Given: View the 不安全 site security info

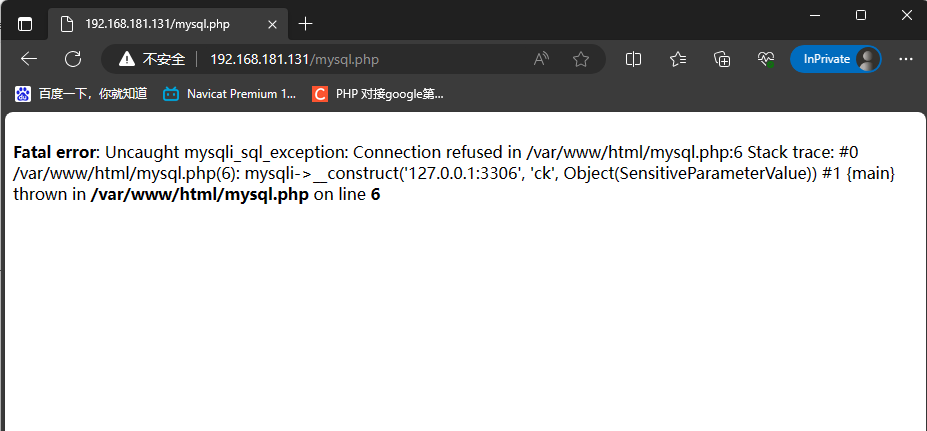Looking at the screenshot, I should (152, 59).
